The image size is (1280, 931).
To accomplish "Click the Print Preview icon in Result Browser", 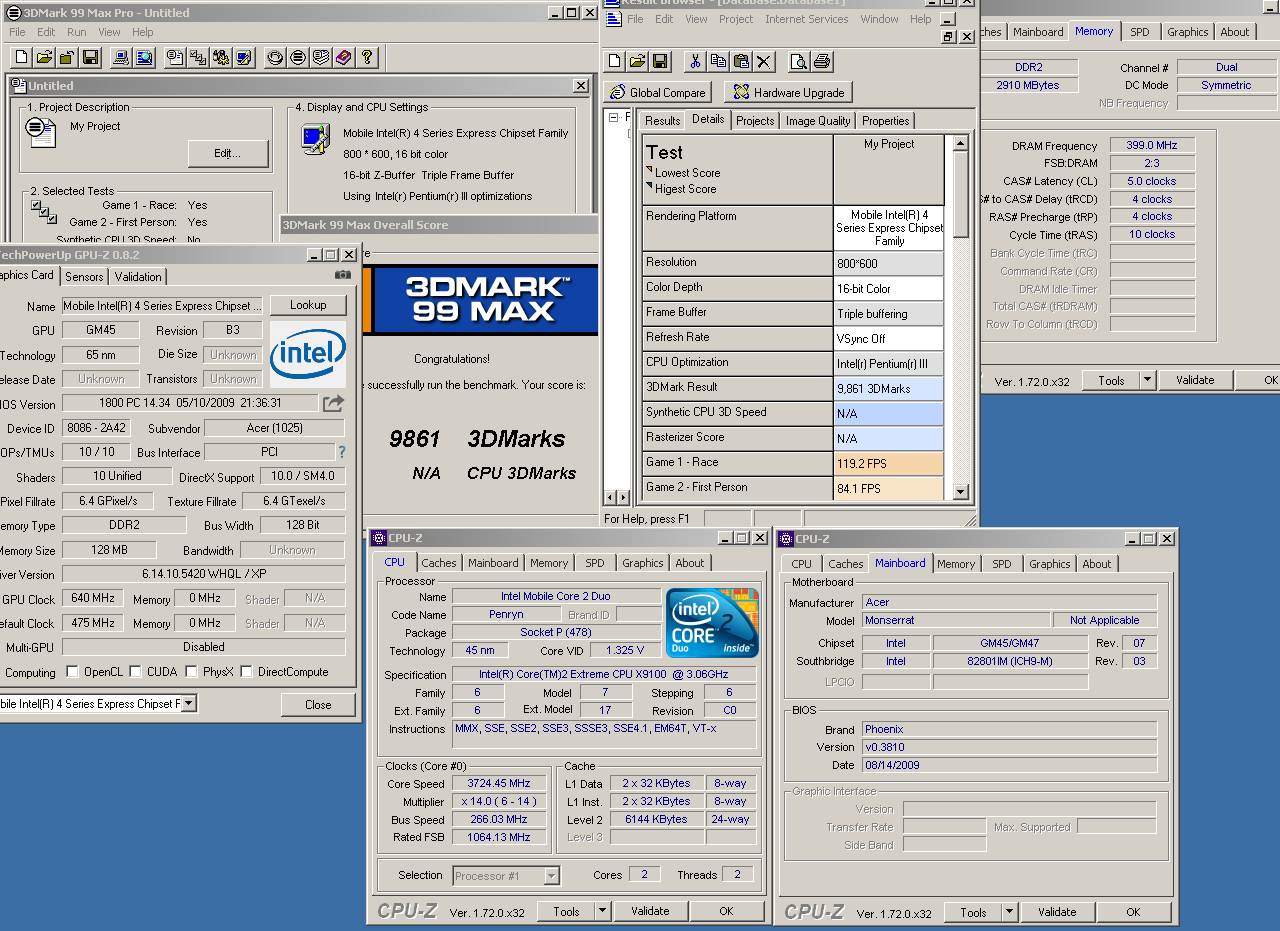I will (798, 62).
